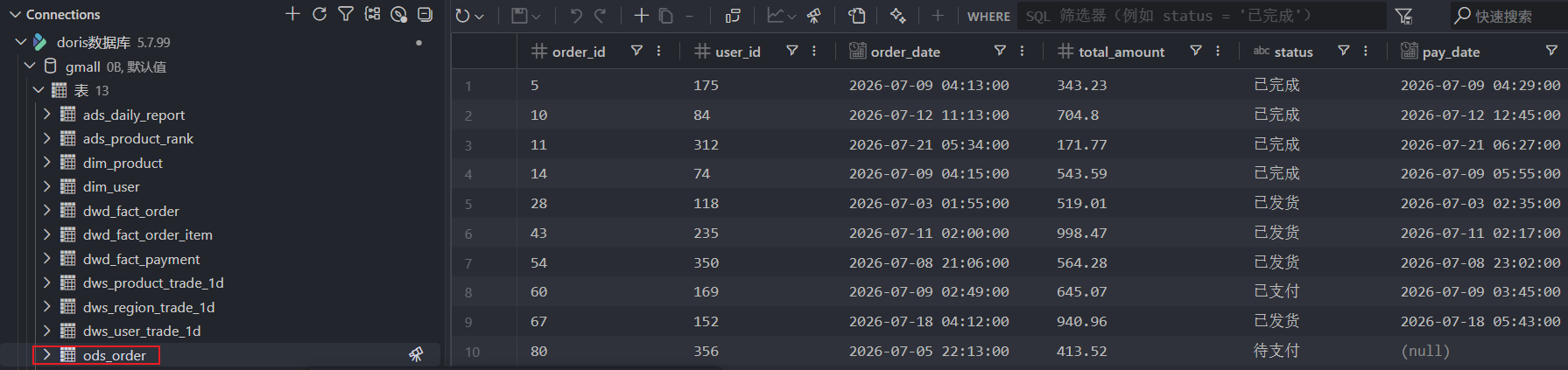Sort by total_amount column header

1122,52
